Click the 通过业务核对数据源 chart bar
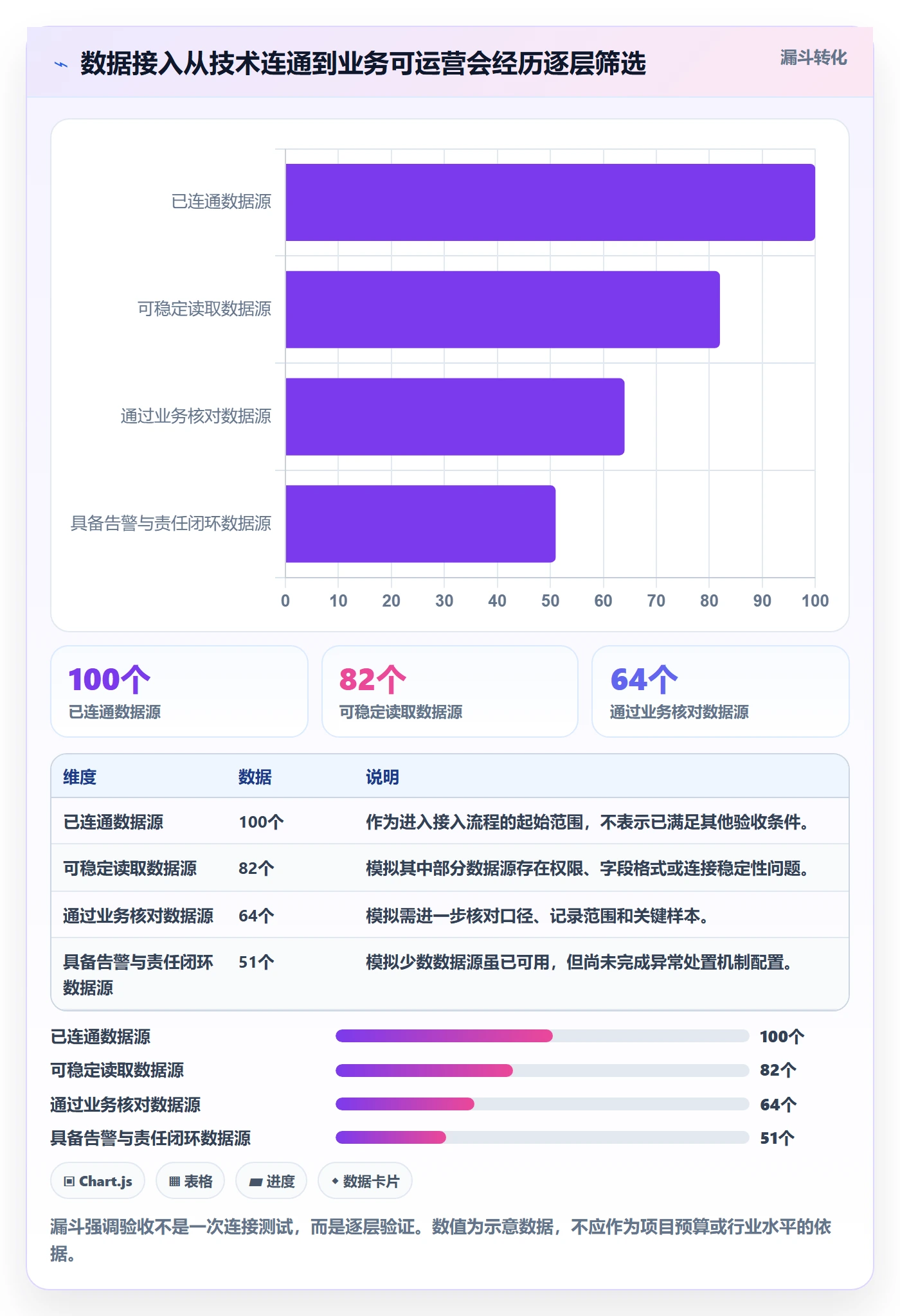 455,416
